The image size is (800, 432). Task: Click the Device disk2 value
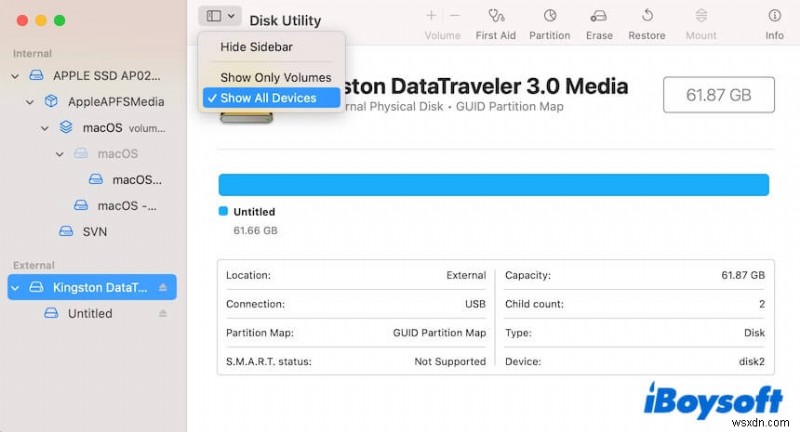(752, 362)
